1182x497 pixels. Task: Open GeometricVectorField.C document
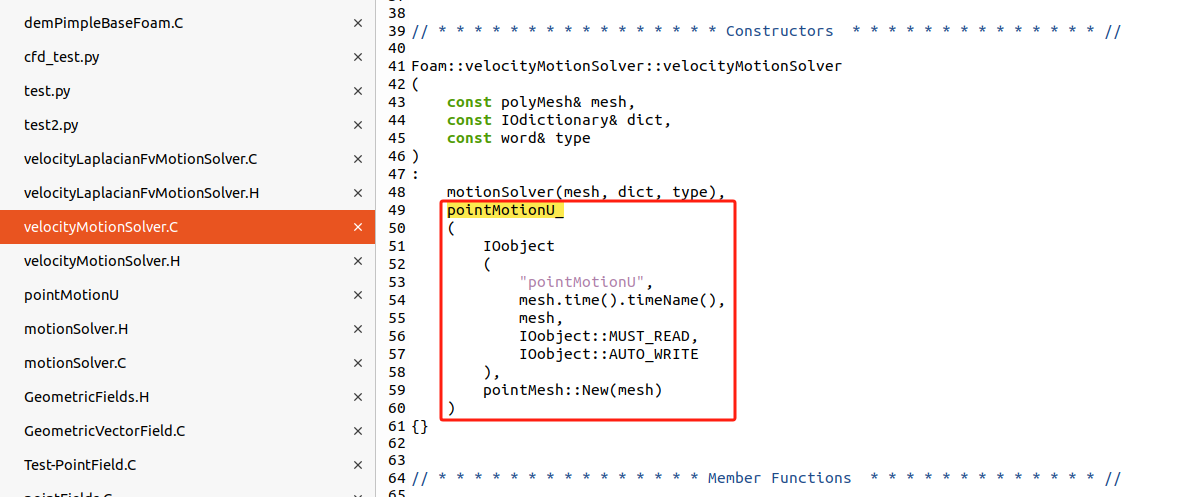click(x=105, y=431)
